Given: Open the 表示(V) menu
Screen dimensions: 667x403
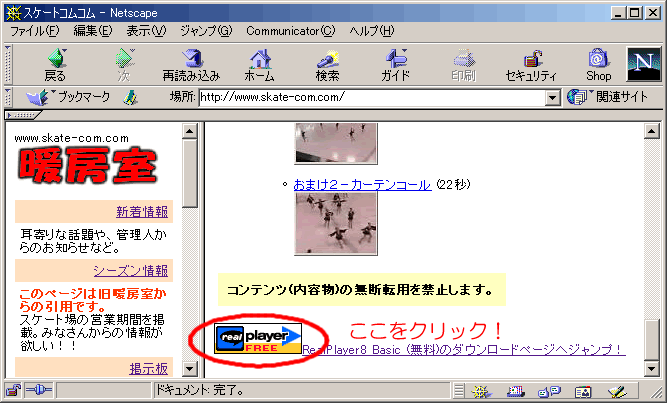Looking at the screenshot, I should 146,31.
